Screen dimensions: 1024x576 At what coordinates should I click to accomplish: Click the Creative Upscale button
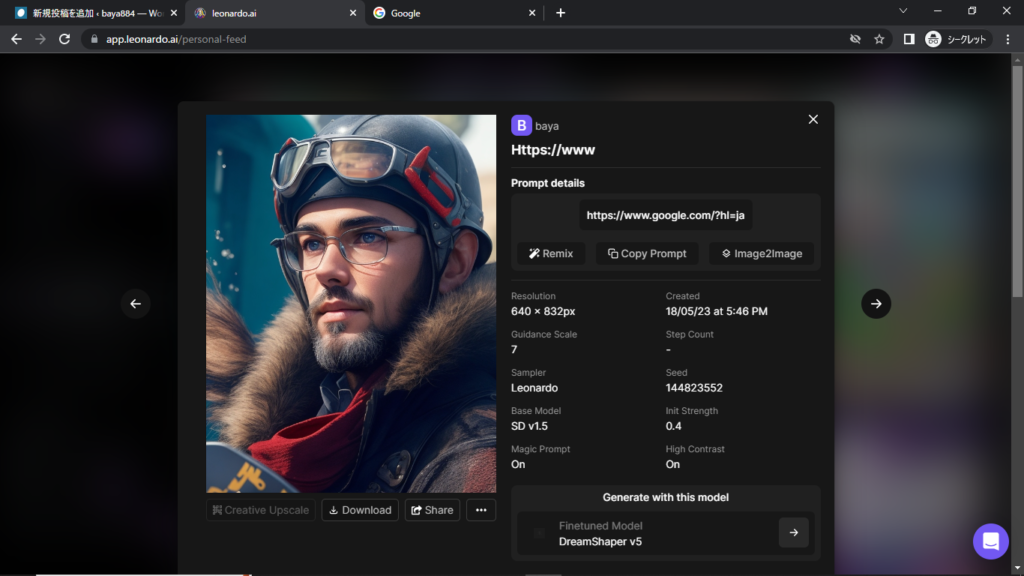[x=261, y=510]
